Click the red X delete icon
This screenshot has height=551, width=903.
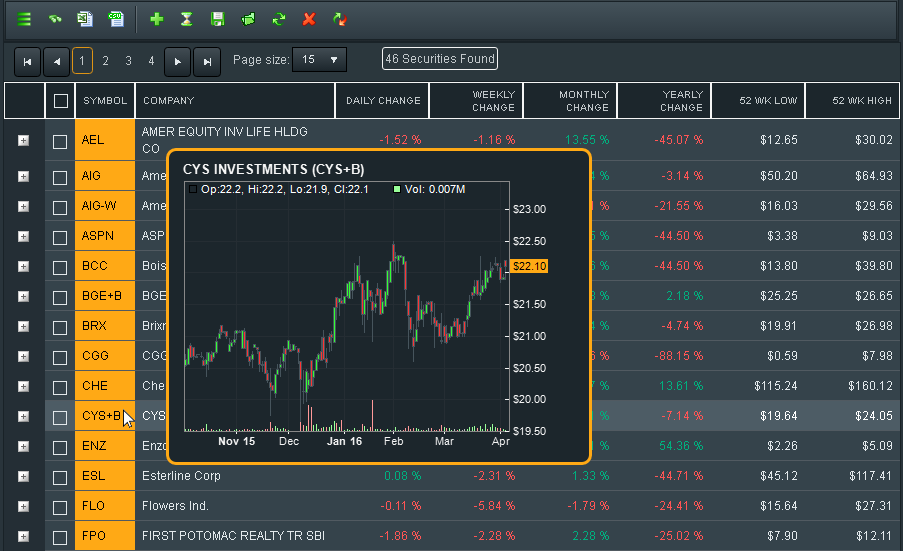click(x=309, y=19)
